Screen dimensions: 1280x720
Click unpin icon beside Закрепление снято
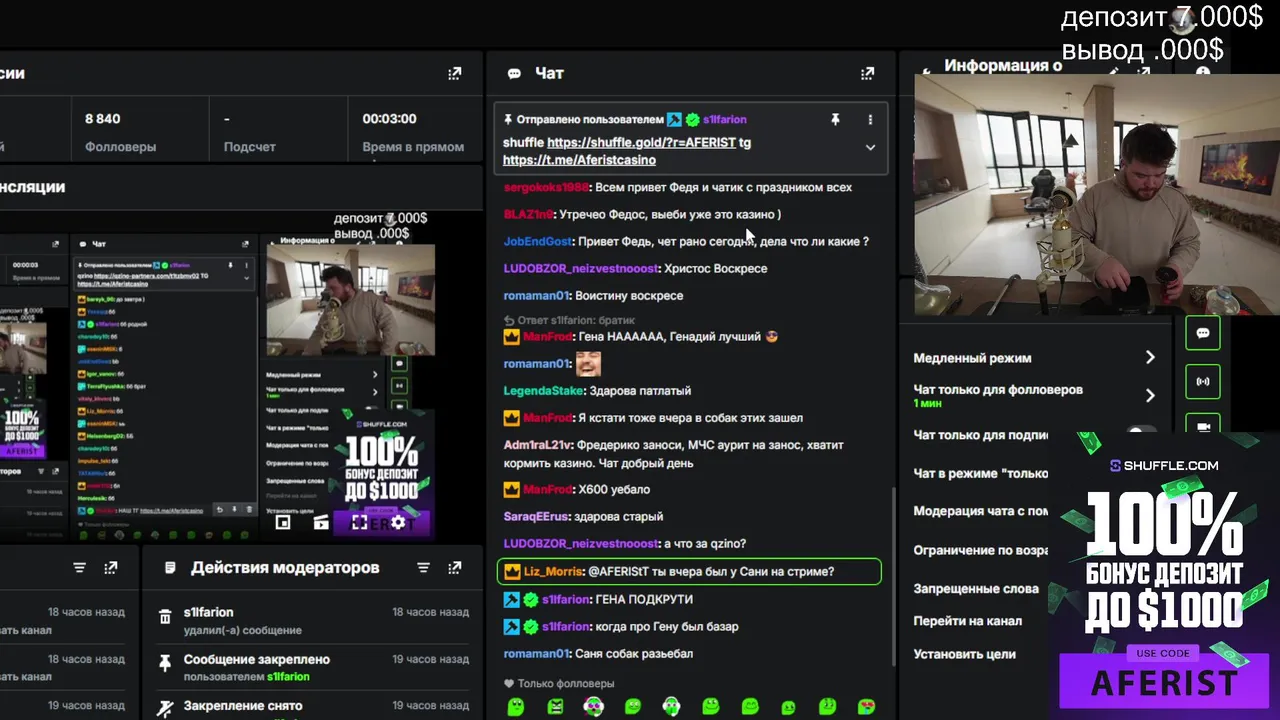pos(165,708)
